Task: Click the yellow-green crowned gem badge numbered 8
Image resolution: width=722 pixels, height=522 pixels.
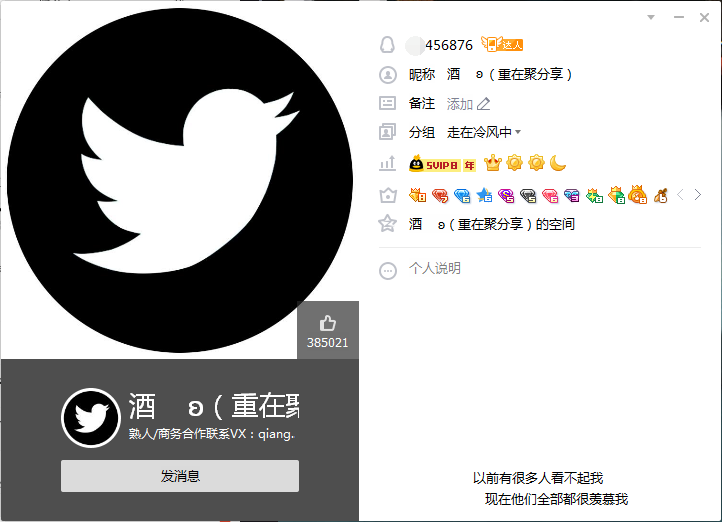Action: pos(617,195)
